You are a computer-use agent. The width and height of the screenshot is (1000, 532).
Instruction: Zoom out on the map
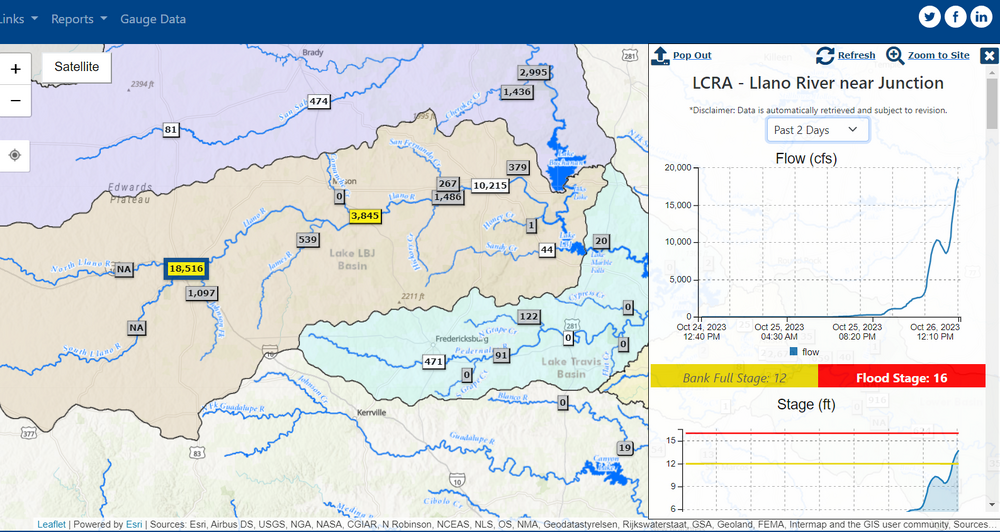(x=15, y=100)
